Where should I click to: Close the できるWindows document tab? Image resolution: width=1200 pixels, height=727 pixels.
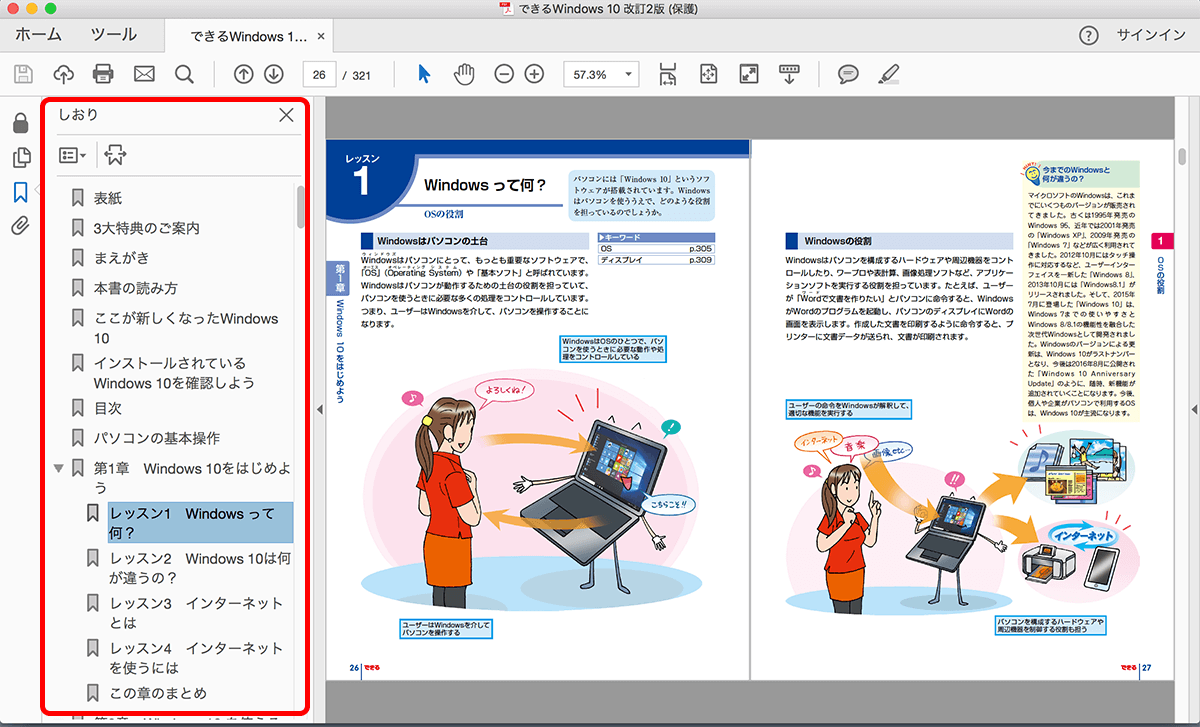[321, 37]
